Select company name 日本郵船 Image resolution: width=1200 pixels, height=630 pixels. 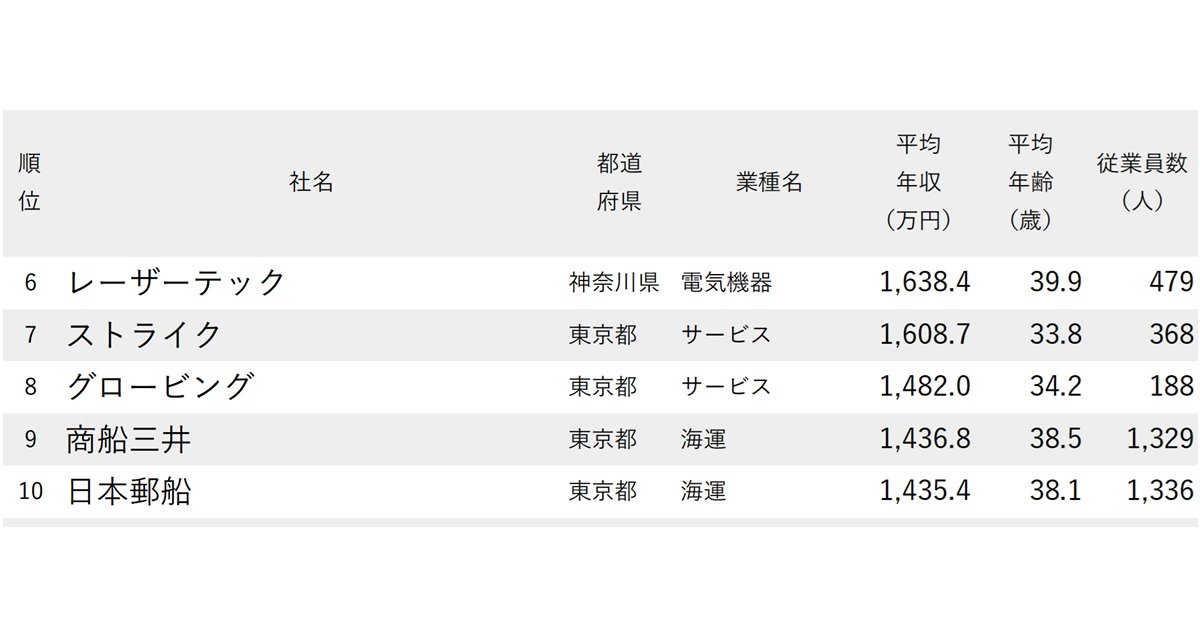pos(128,491)
